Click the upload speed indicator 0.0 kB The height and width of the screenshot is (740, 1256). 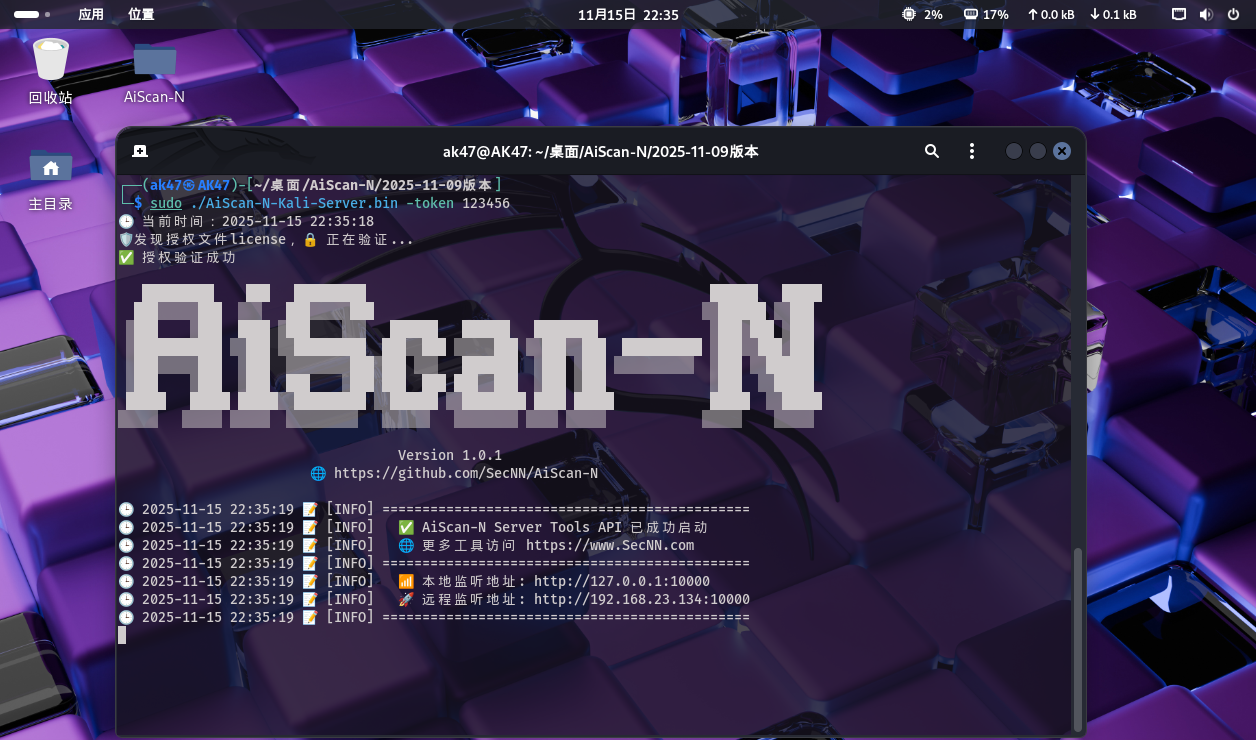coord(1050,14)
